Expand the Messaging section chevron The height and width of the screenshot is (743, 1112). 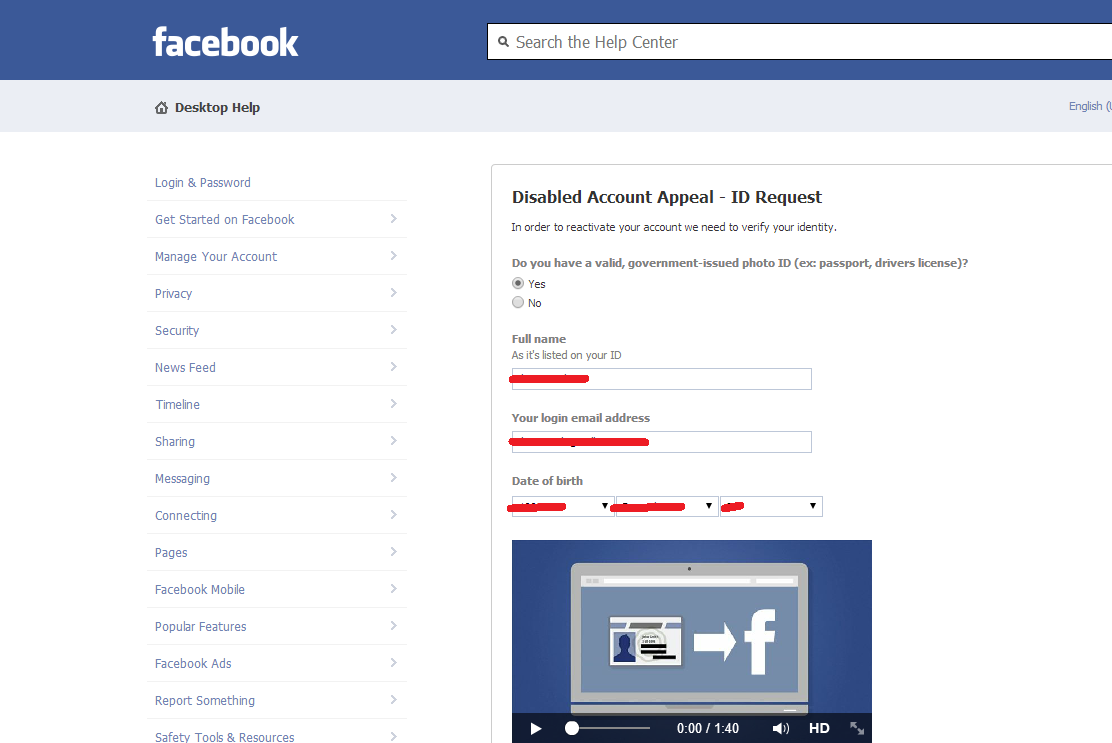[x=394, y=477]
